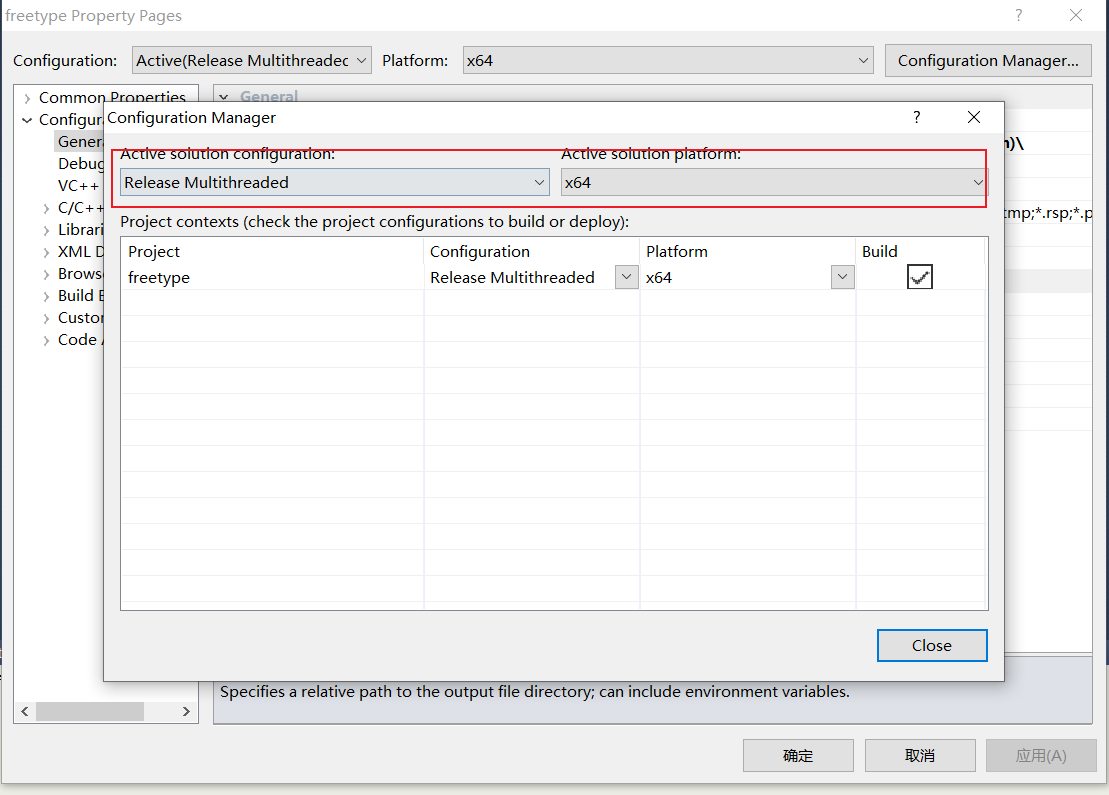
Task: Collapse the Configuration Properties tree node
Action: 27,120
